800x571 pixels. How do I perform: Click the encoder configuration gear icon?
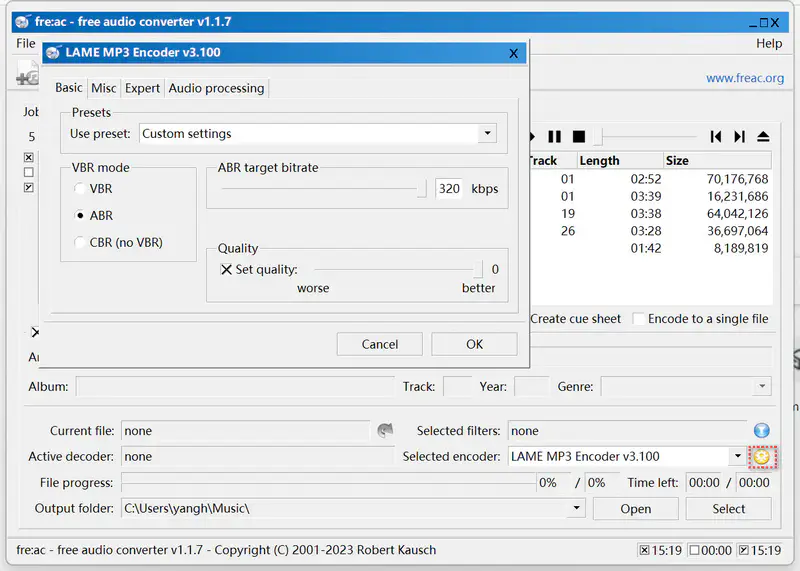point(762,456)
